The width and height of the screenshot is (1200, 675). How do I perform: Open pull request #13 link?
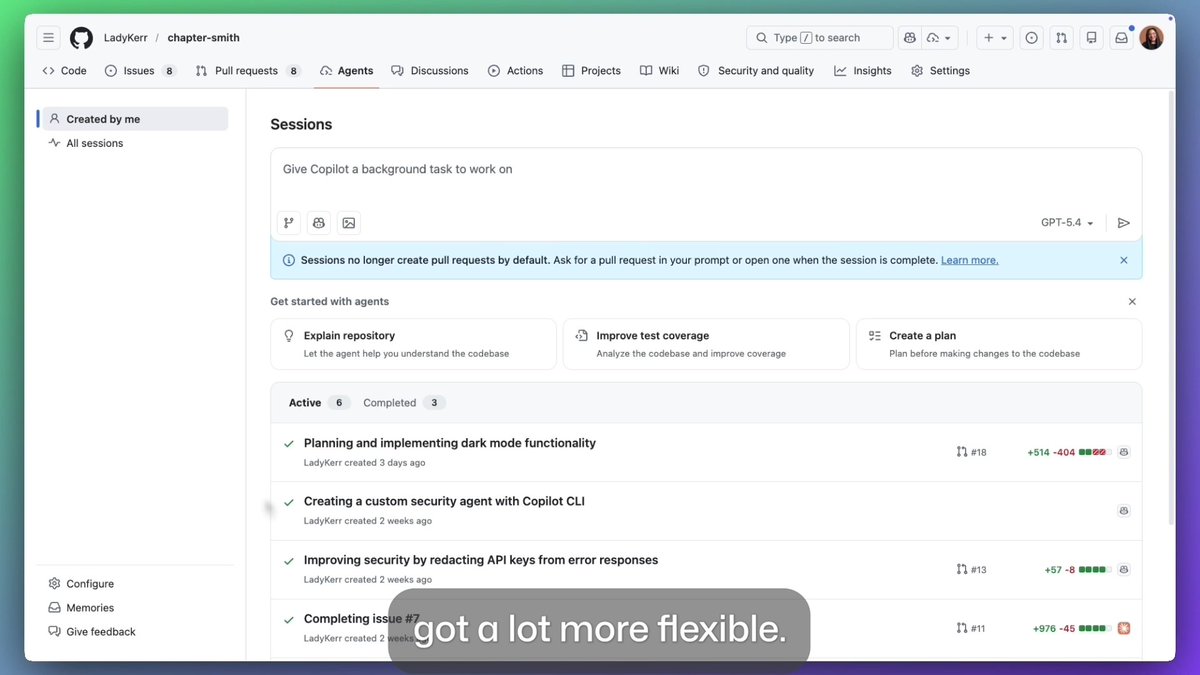point(971,570)
